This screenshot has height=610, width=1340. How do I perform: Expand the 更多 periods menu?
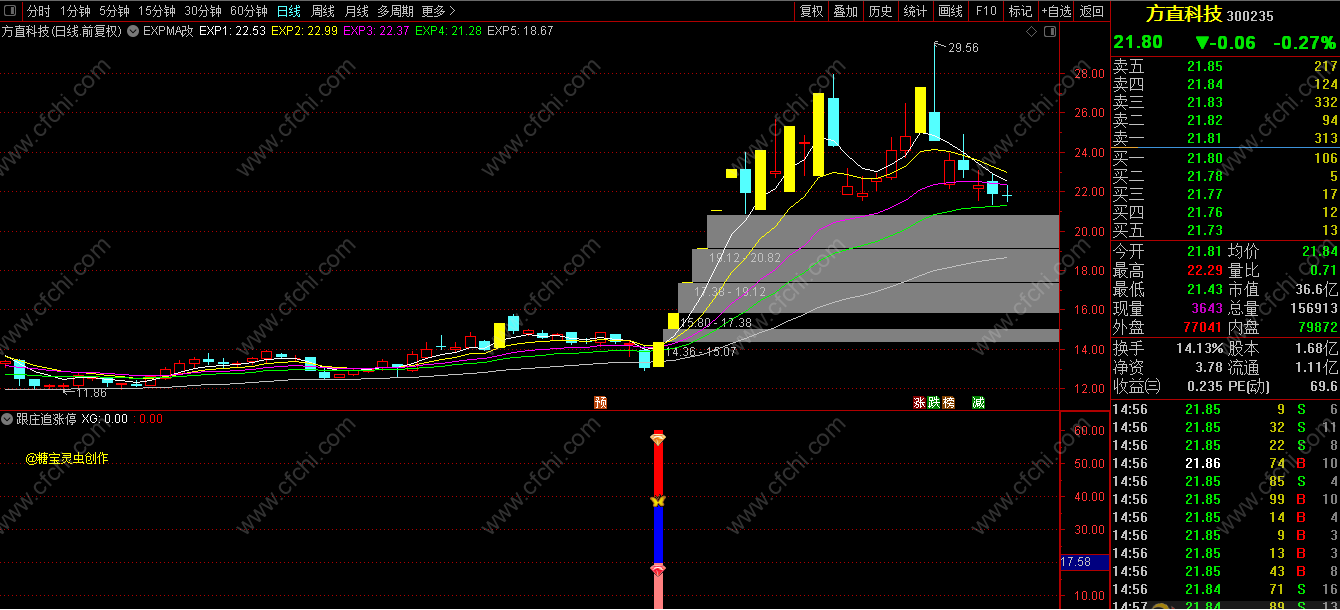pos(438,11)
